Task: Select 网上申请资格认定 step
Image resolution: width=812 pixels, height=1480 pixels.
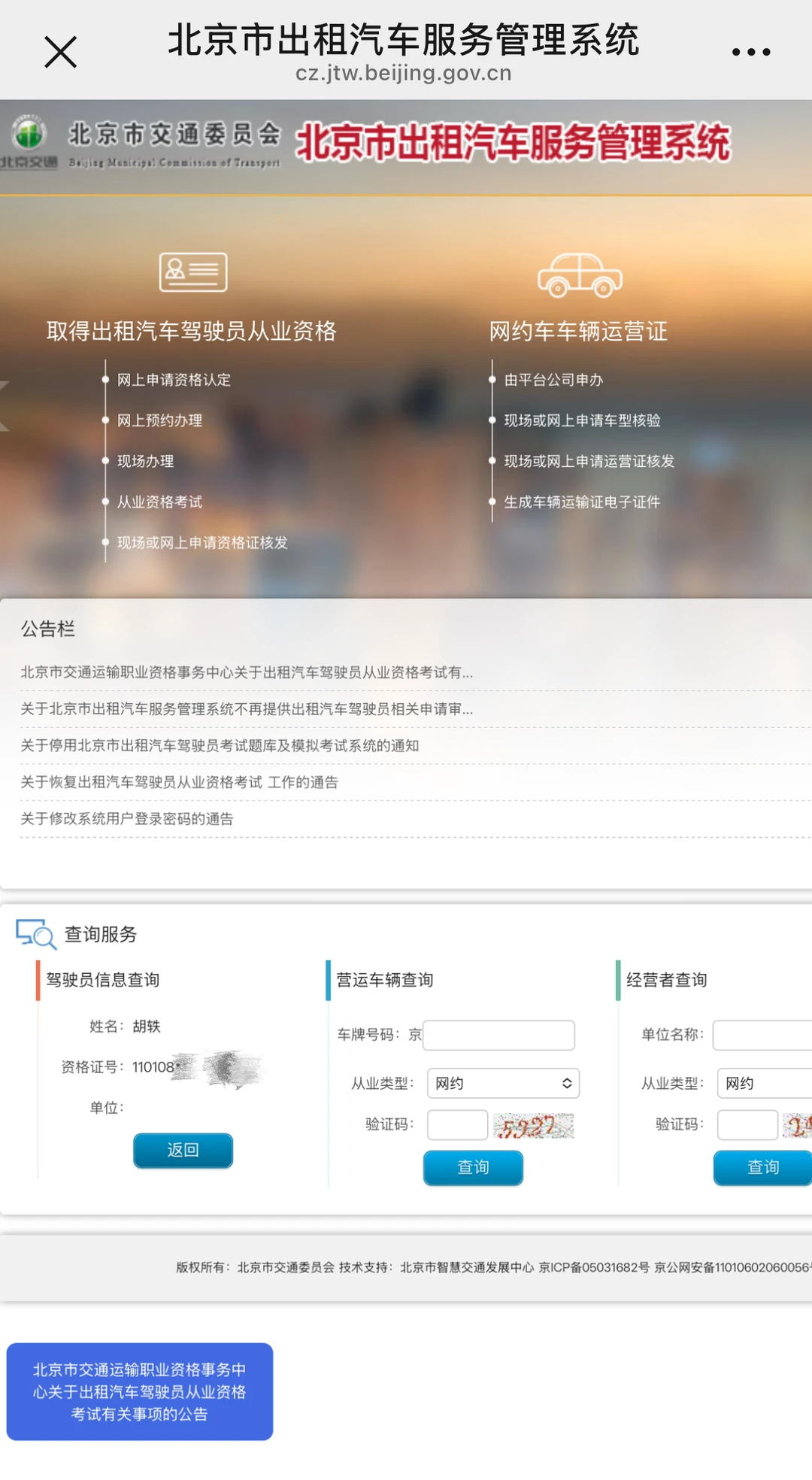Action: click(174, 380)
